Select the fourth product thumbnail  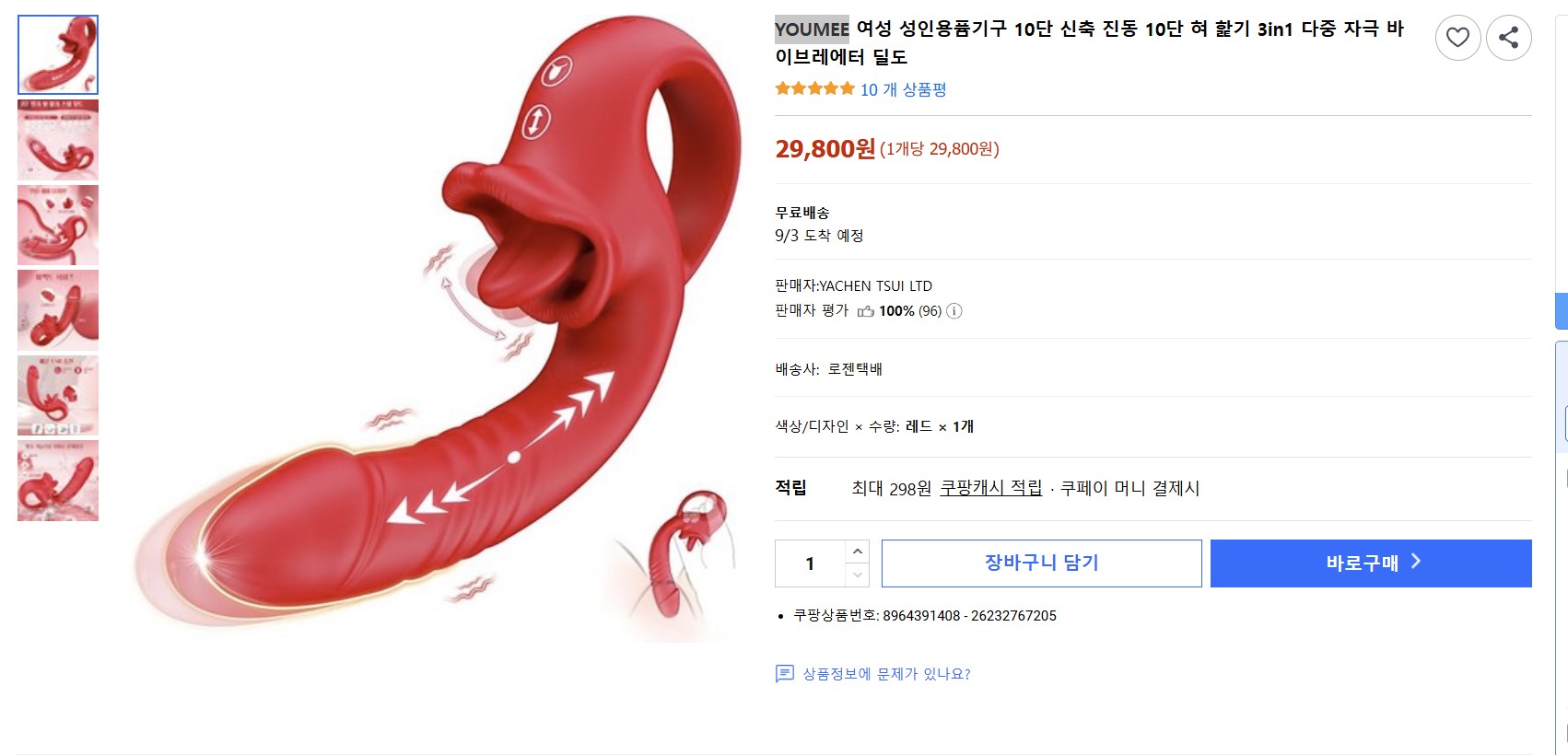click(x=58, y=310)
